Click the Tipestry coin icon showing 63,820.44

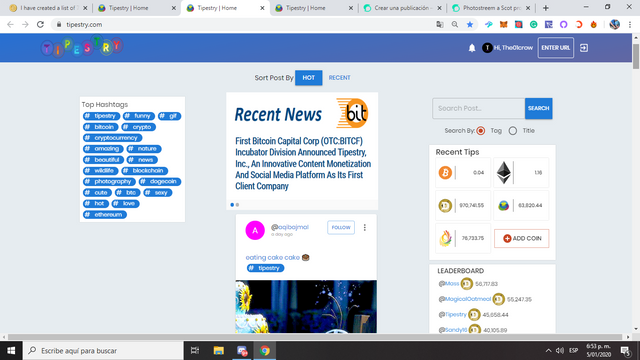[x=503, y=205]
